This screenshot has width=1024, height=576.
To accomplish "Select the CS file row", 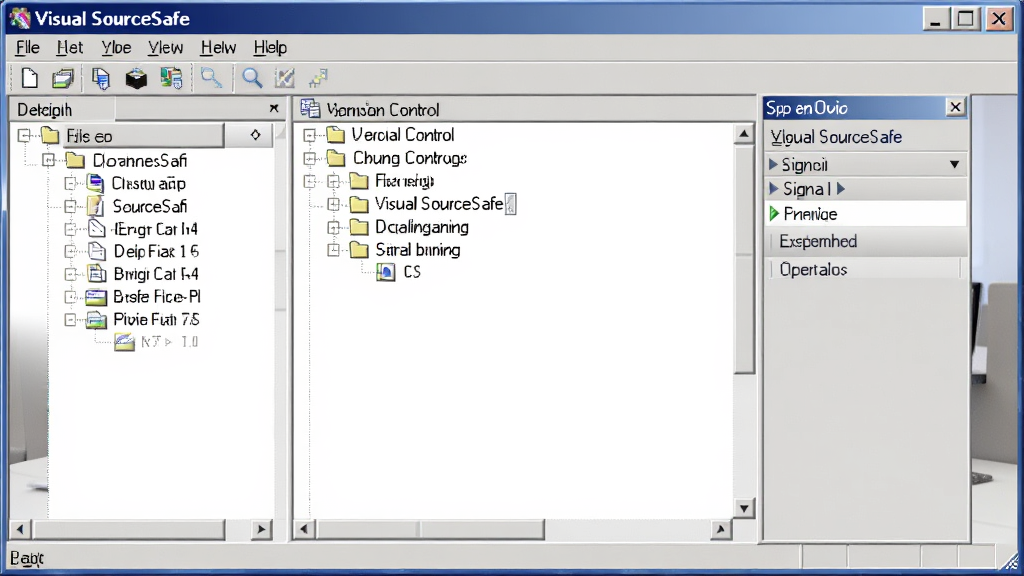I will pos(398,272).
